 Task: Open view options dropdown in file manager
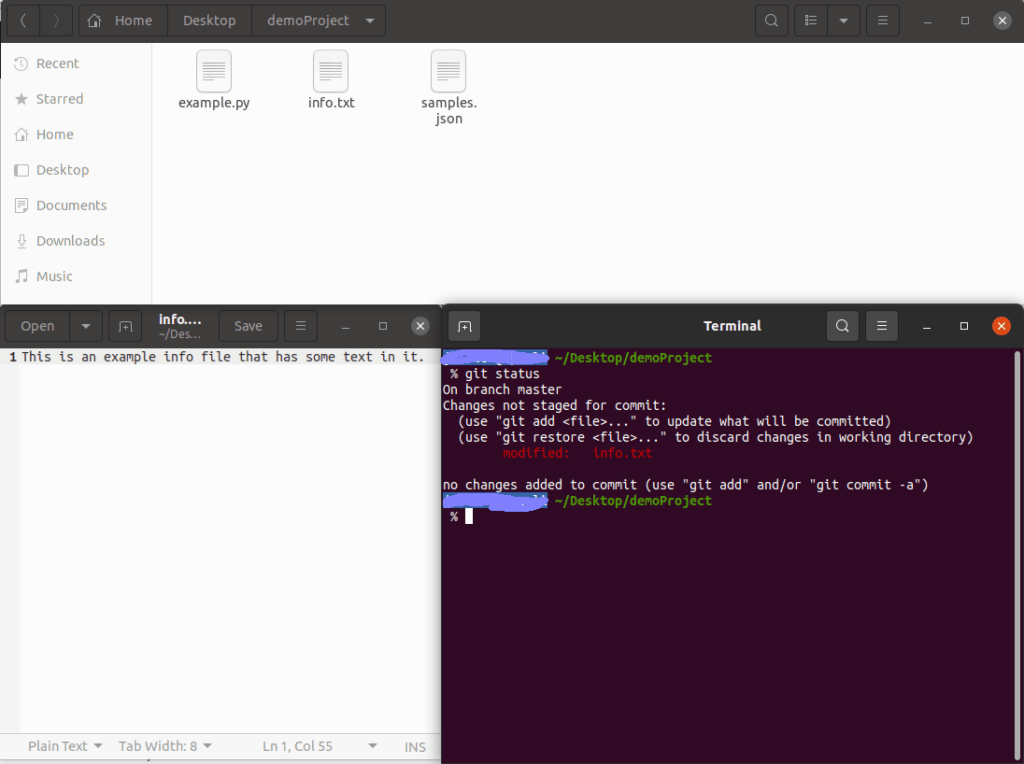(x=844, y=20)
